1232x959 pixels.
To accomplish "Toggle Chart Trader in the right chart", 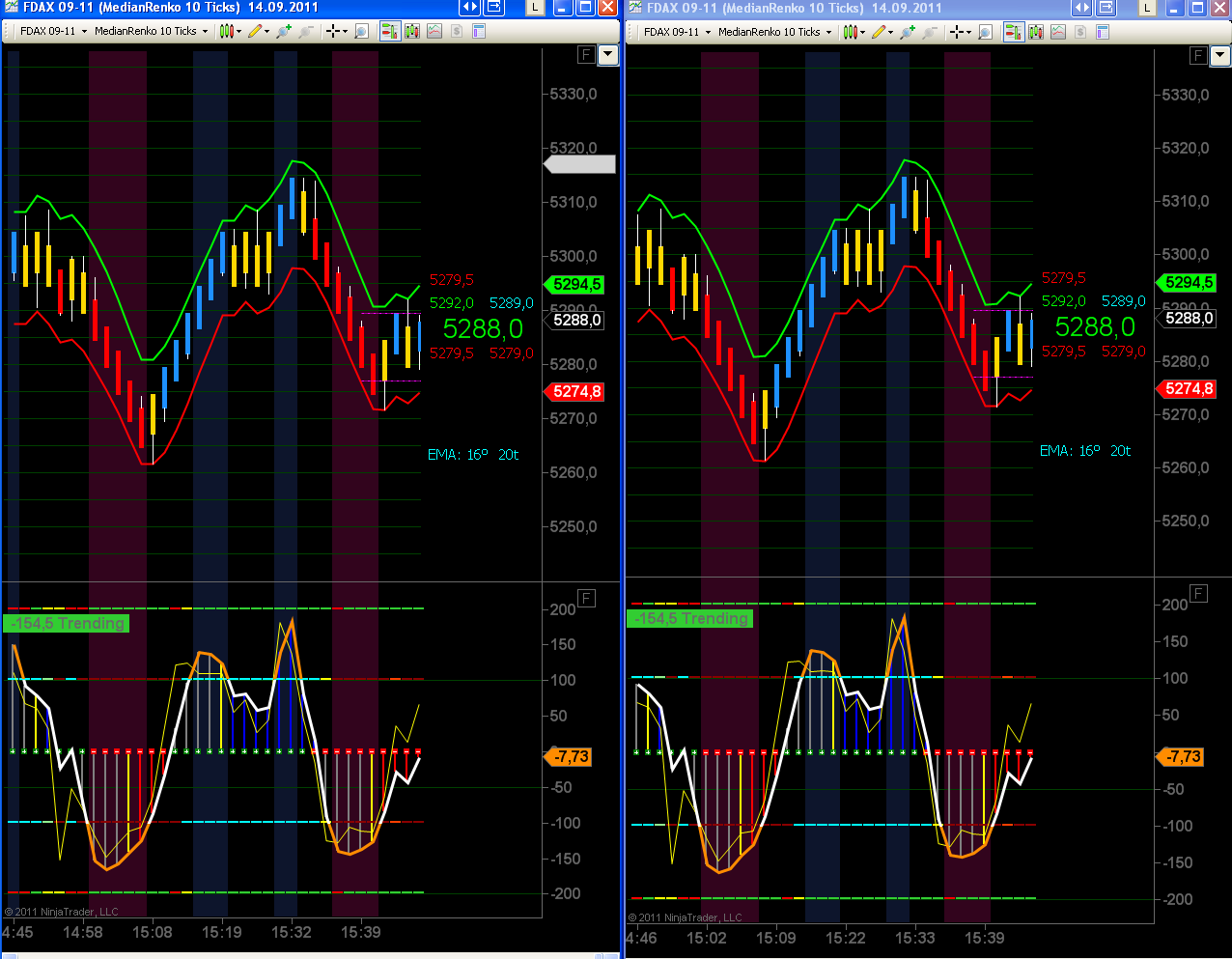I will 1014,32.
